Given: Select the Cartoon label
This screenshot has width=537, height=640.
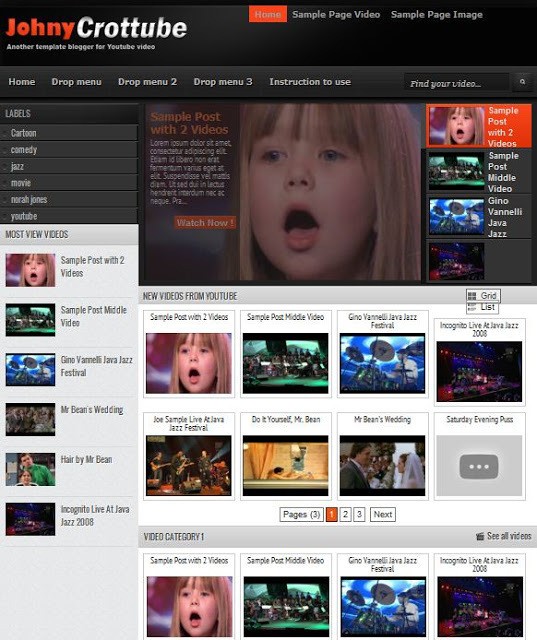Looking at the screenshot, I should pos(69,133).
